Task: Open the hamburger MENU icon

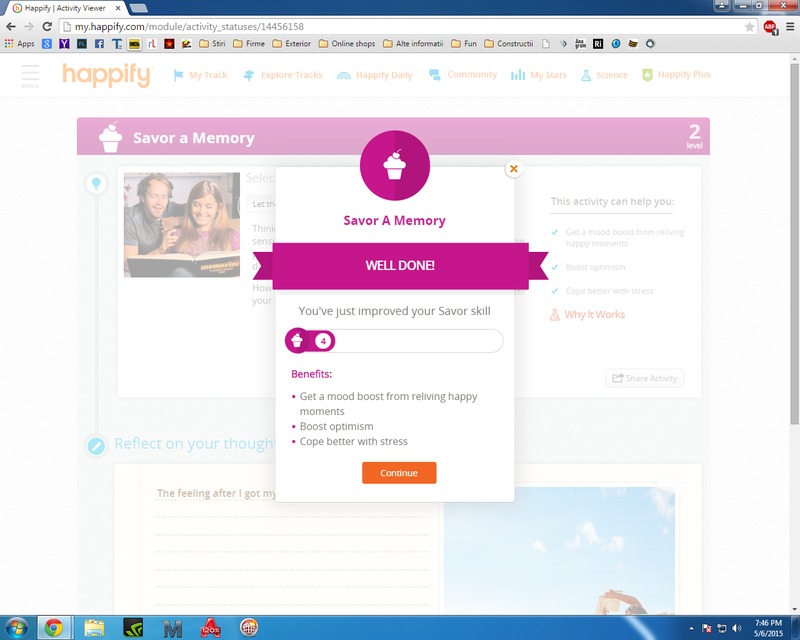Action: (x=30, y=76)
